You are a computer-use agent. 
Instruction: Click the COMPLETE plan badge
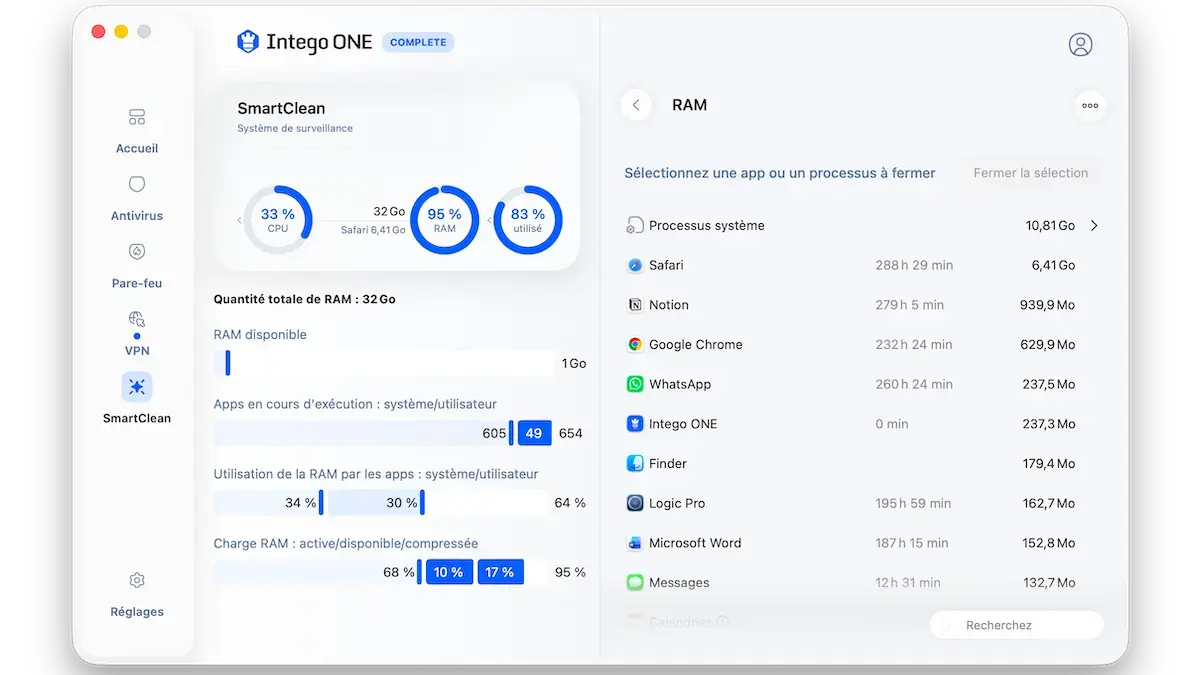pos(419,42)
